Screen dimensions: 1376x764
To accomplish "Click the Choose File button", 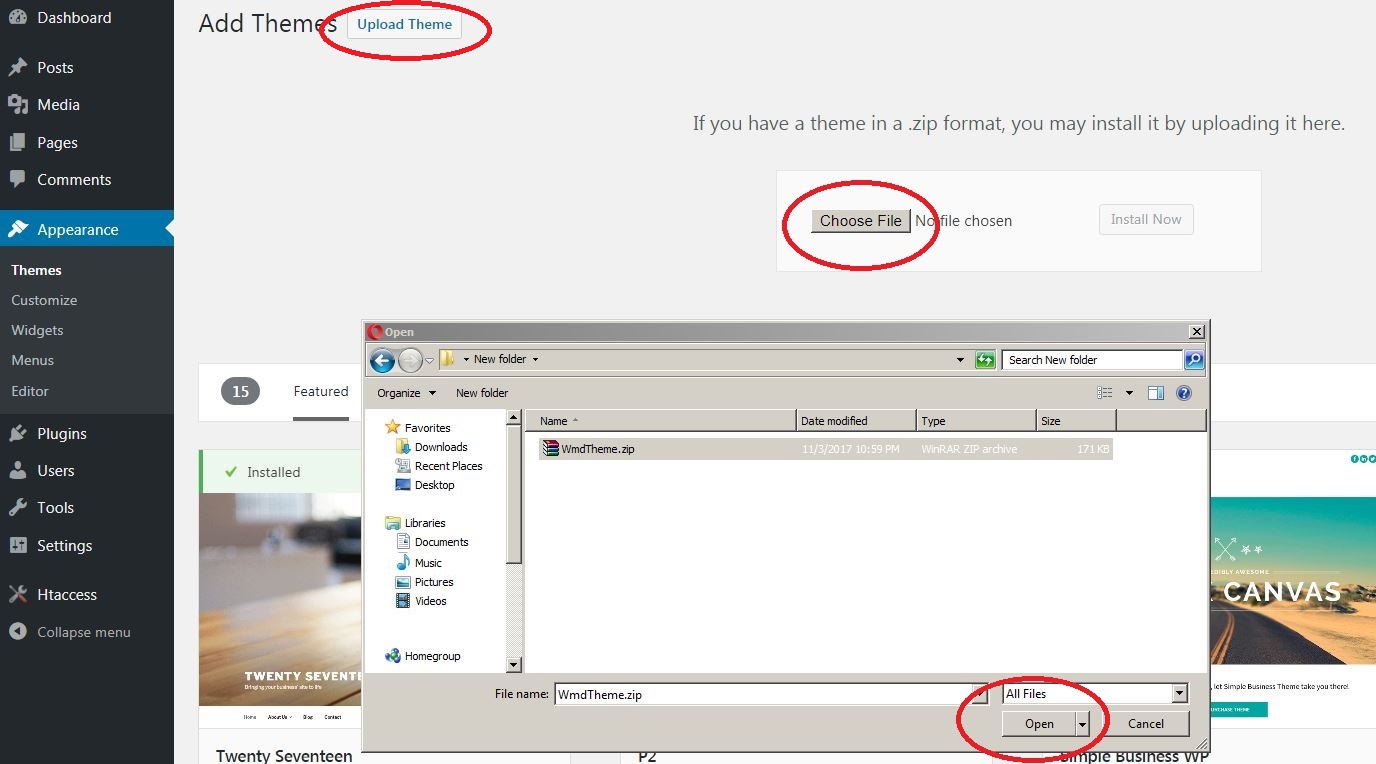I will coord(860,221).
